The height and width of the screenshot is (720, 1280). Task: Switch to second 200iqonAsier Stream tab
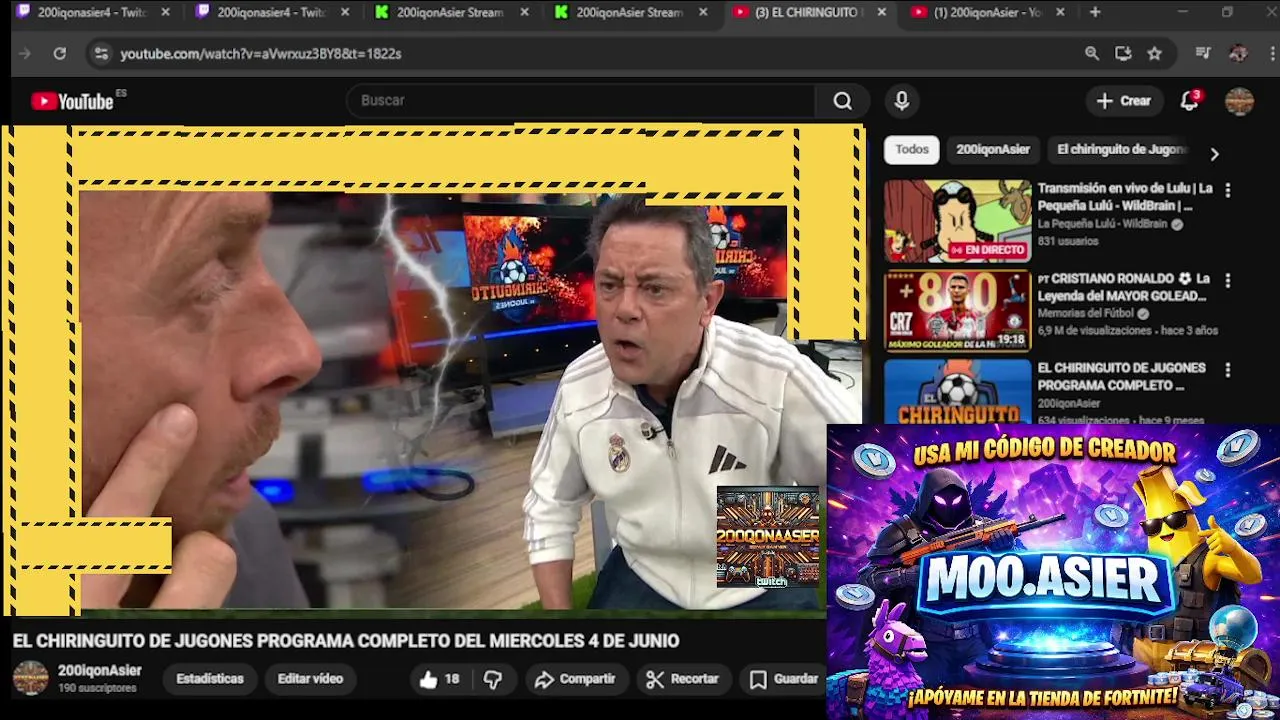pyautogui.click(x=630, y=12)
